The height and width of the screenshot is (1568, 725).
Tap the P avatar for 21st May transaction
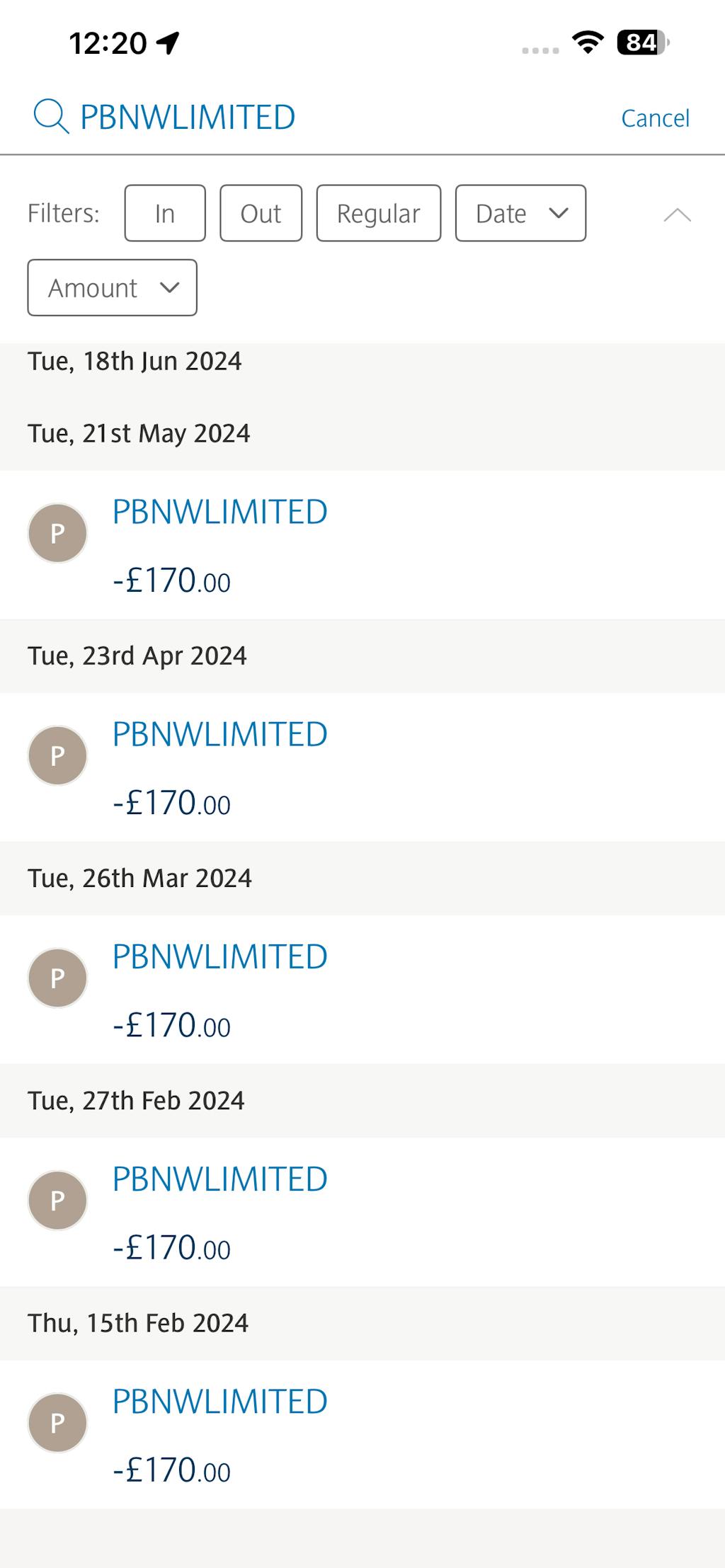point(57,533)
